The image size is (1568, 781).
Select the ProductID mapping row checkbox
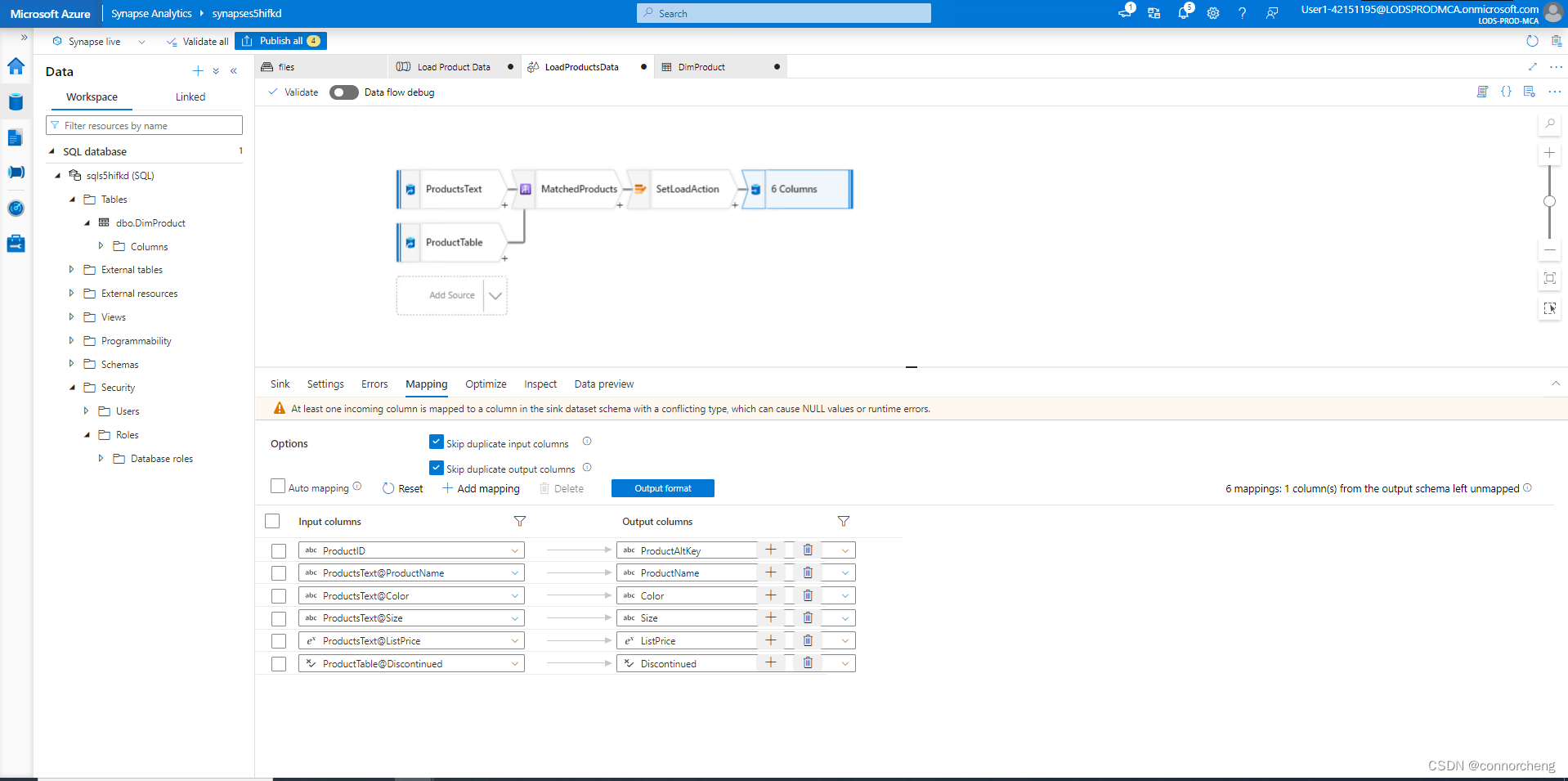[x=279, y=551]
